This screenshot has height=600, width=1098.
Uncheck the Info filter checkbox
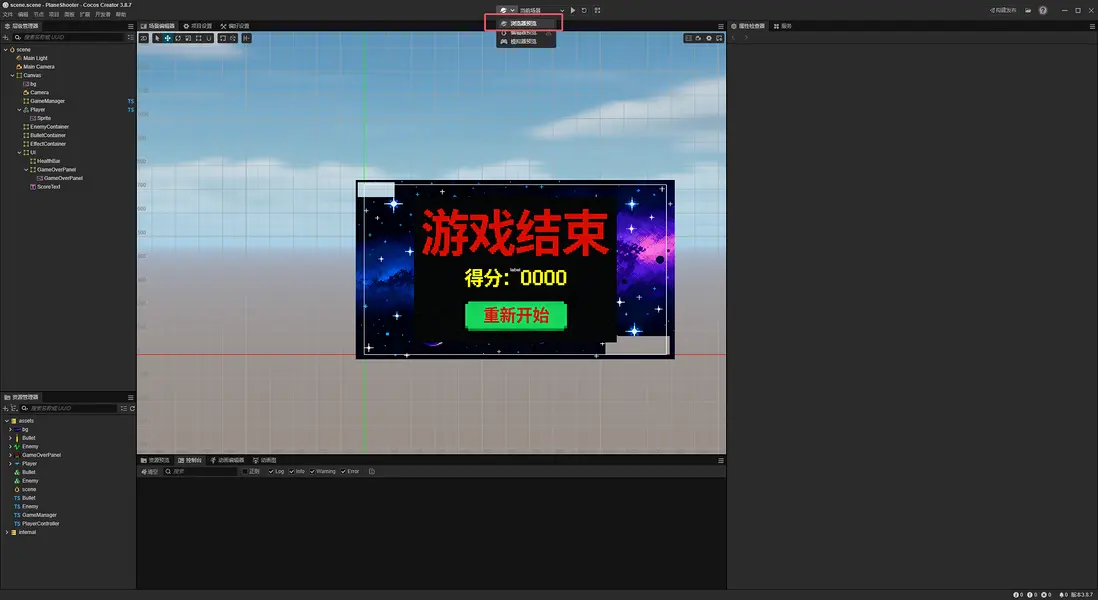(x=292, y=471)
